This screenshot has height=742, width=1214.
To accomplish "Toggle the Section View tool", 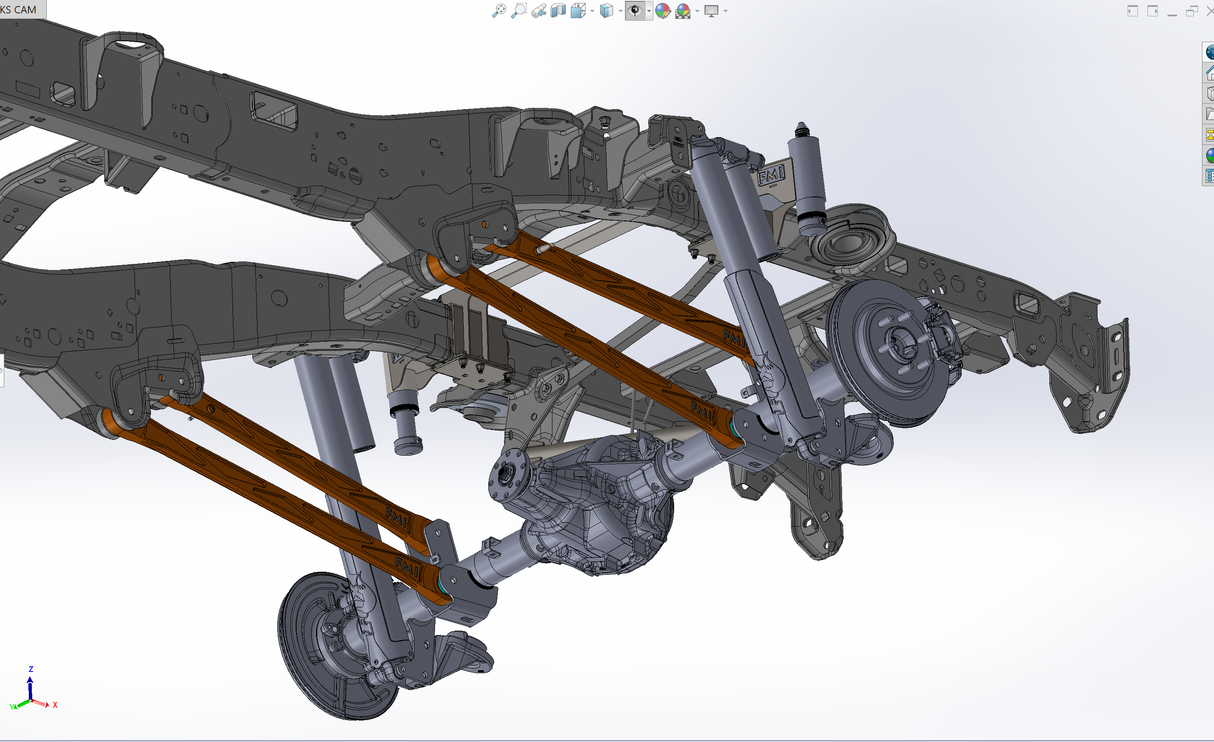I will point(558,10).
